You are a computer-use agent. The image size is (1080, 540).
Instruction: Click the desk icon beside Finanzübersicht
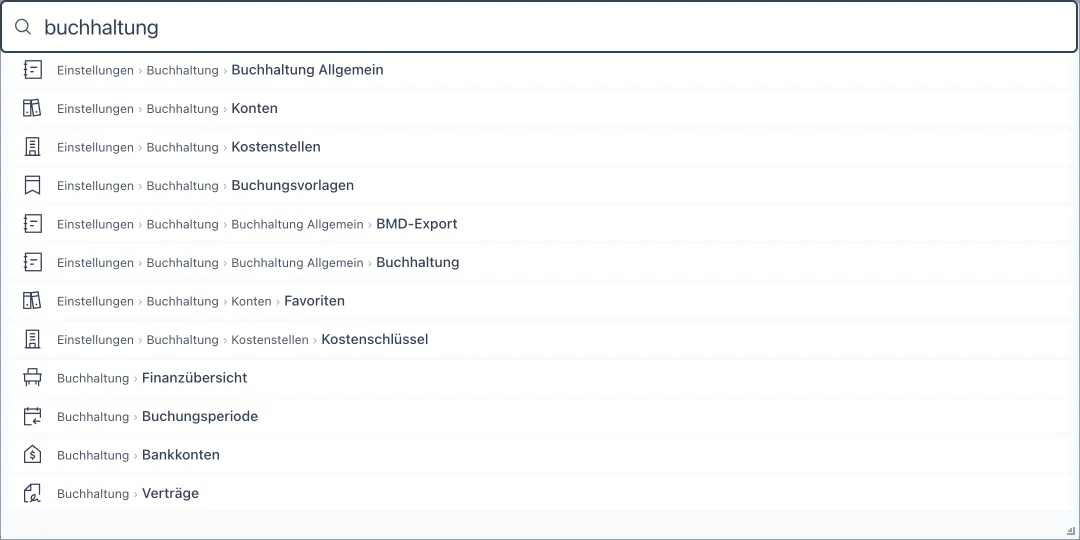(32, 378)
